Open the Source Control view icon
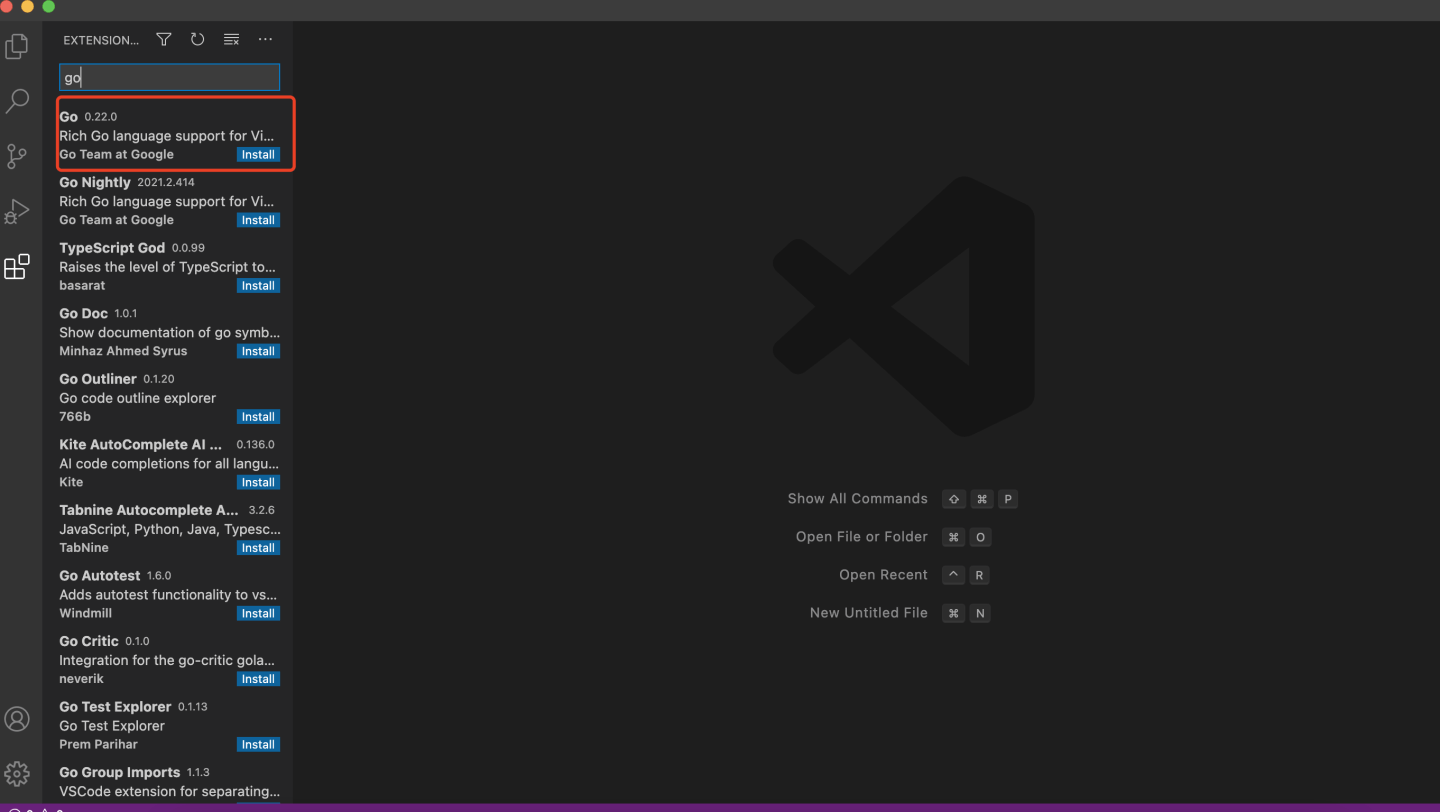Image resolution: width=1440 pixels, height=812 pixels. click(17, 156)
